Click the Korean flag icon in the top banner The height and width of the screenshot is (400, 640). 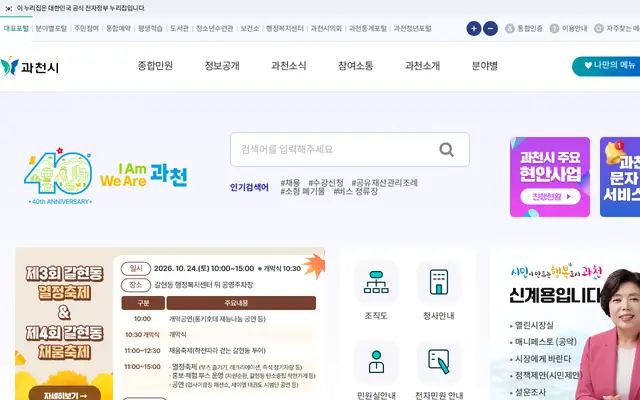coord(9,8)
